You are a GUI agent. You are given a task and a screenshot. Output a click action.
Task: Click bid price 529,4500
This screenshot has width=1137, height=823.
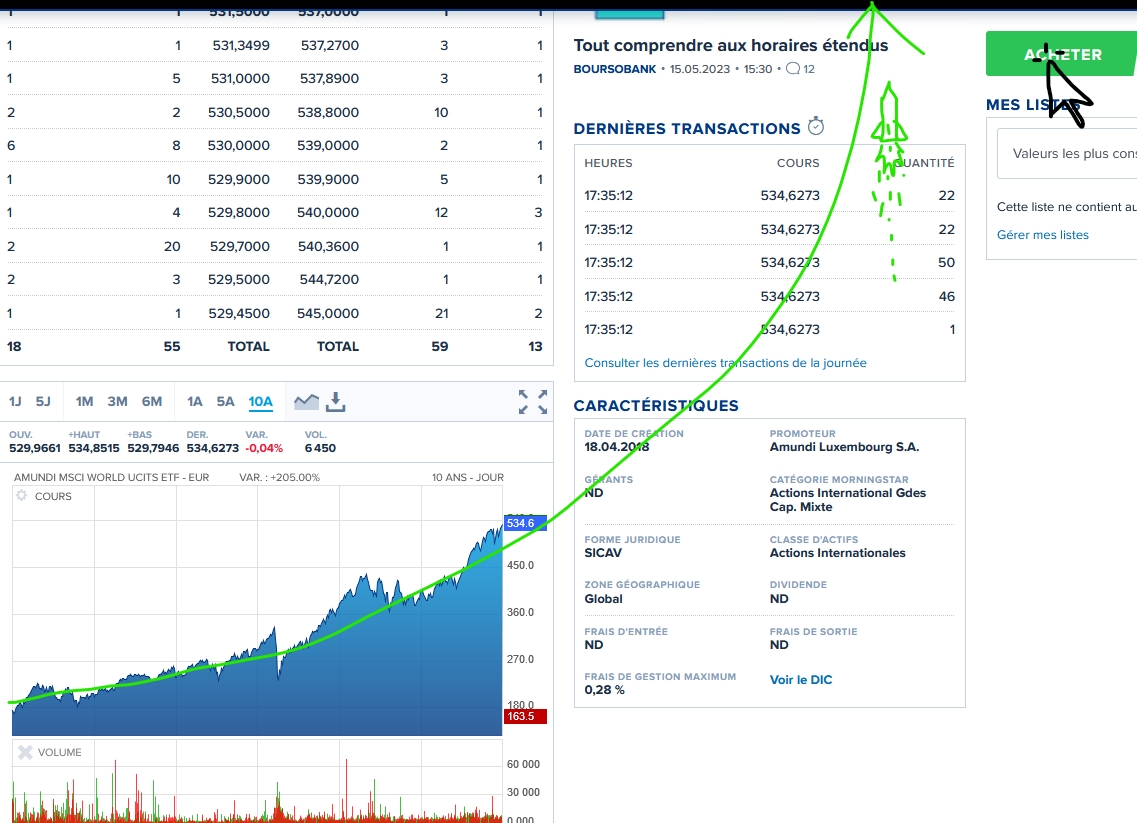239,313
